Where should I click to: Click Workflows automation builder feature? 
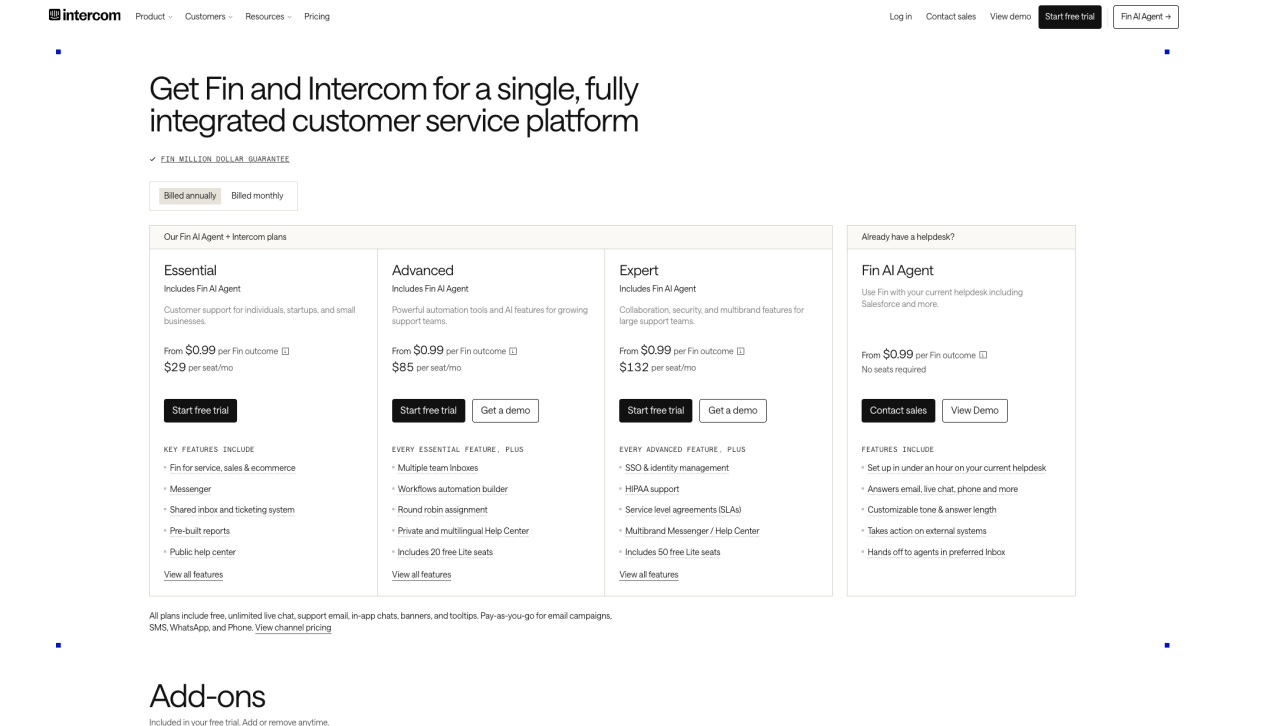point(453,489)
